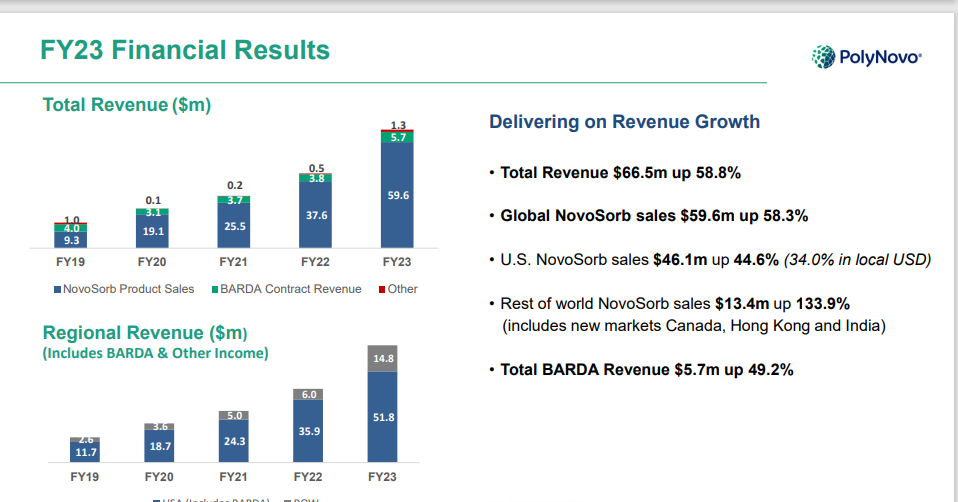Click the 24.3 bar label in Regional Revenue chart
The image size is (958, 502).
click(235, 441)
